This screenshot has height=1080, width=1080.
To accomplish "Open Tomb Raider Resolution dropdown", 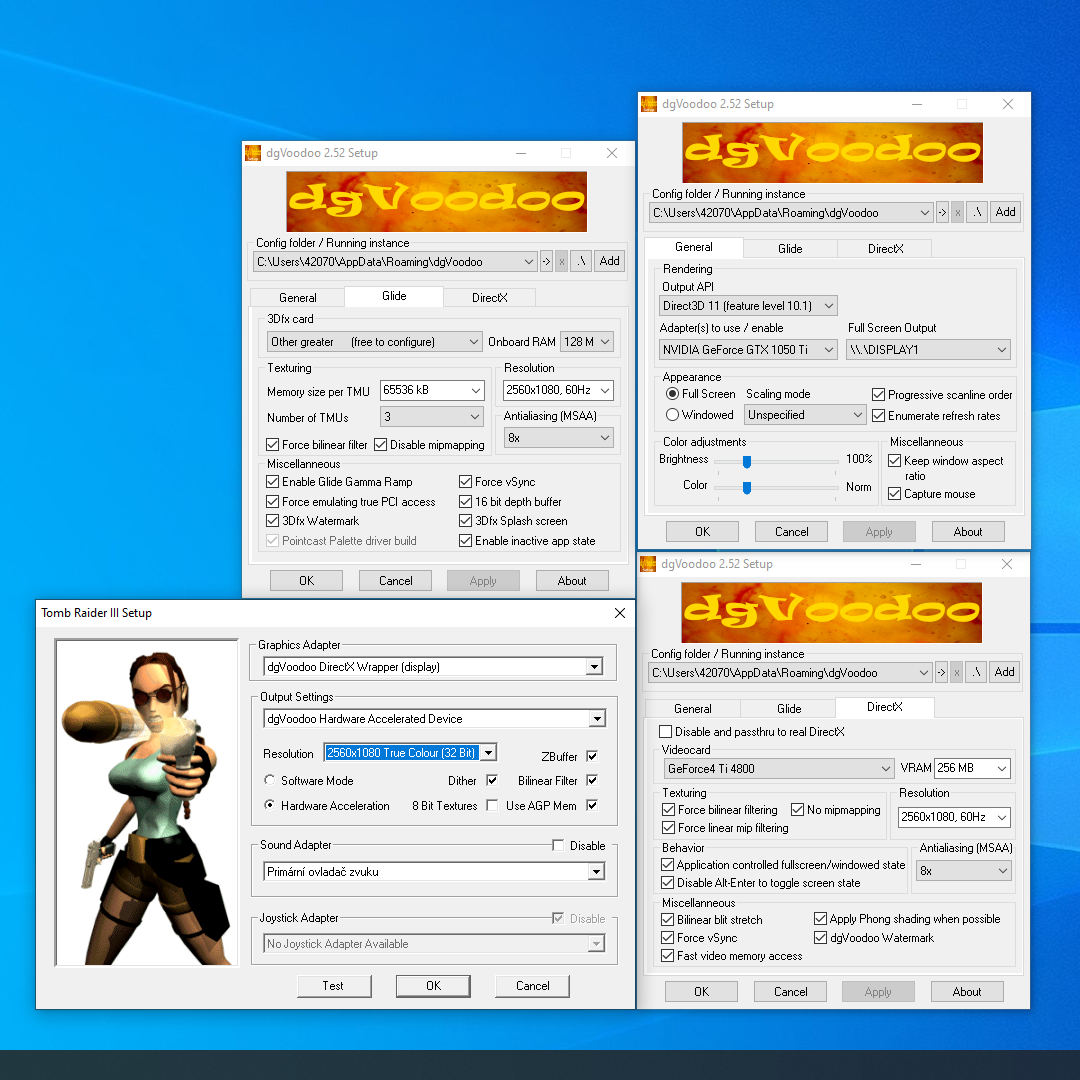I will (410, 753).
